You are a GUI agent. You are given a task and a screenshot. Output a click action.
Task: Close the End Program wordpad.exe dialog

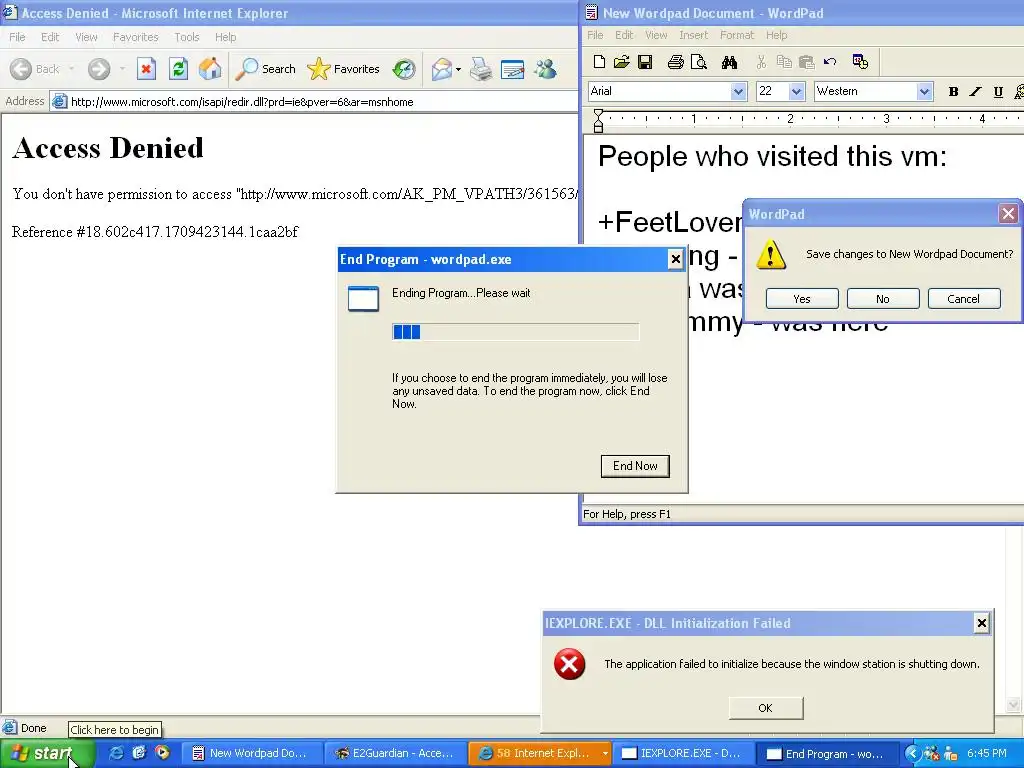tap(675, 260)
